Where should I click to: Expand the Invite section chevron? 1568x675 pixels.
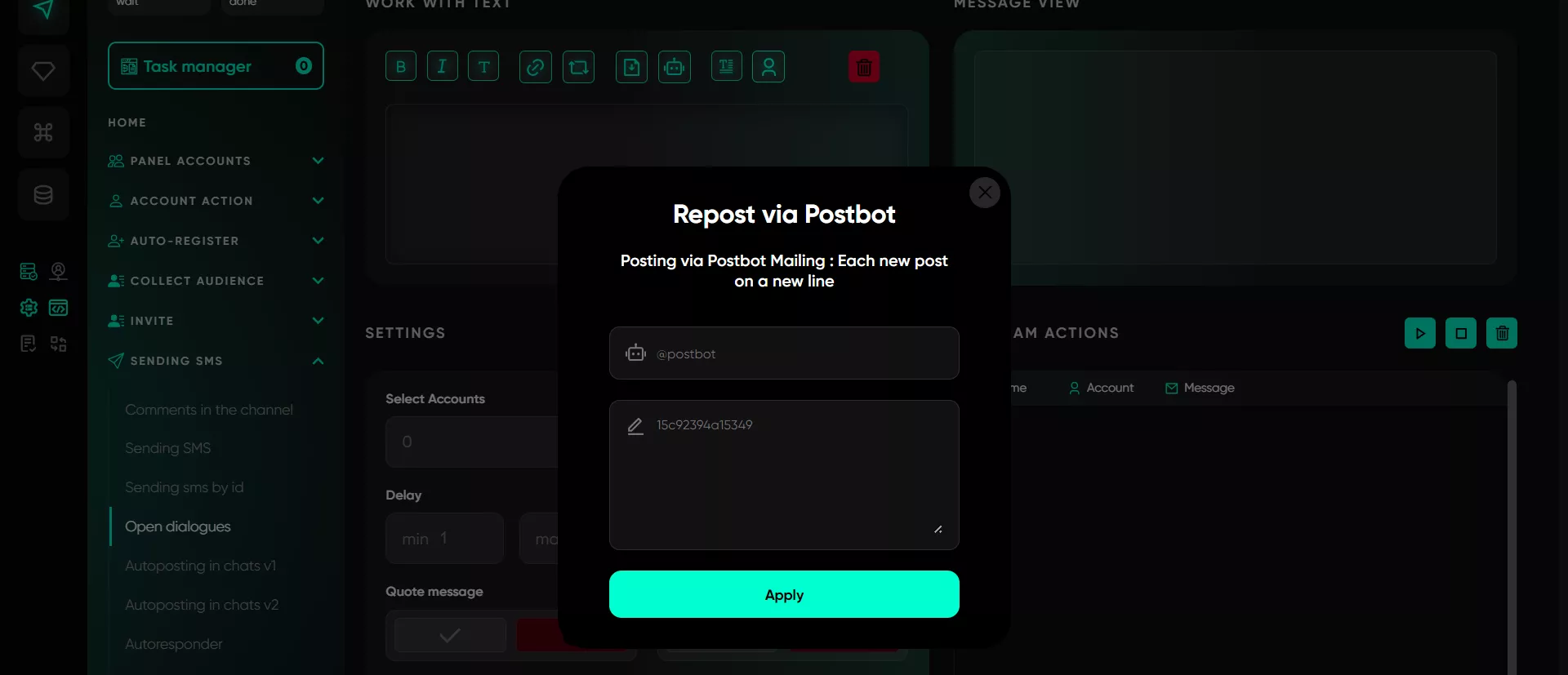point(318,321)
